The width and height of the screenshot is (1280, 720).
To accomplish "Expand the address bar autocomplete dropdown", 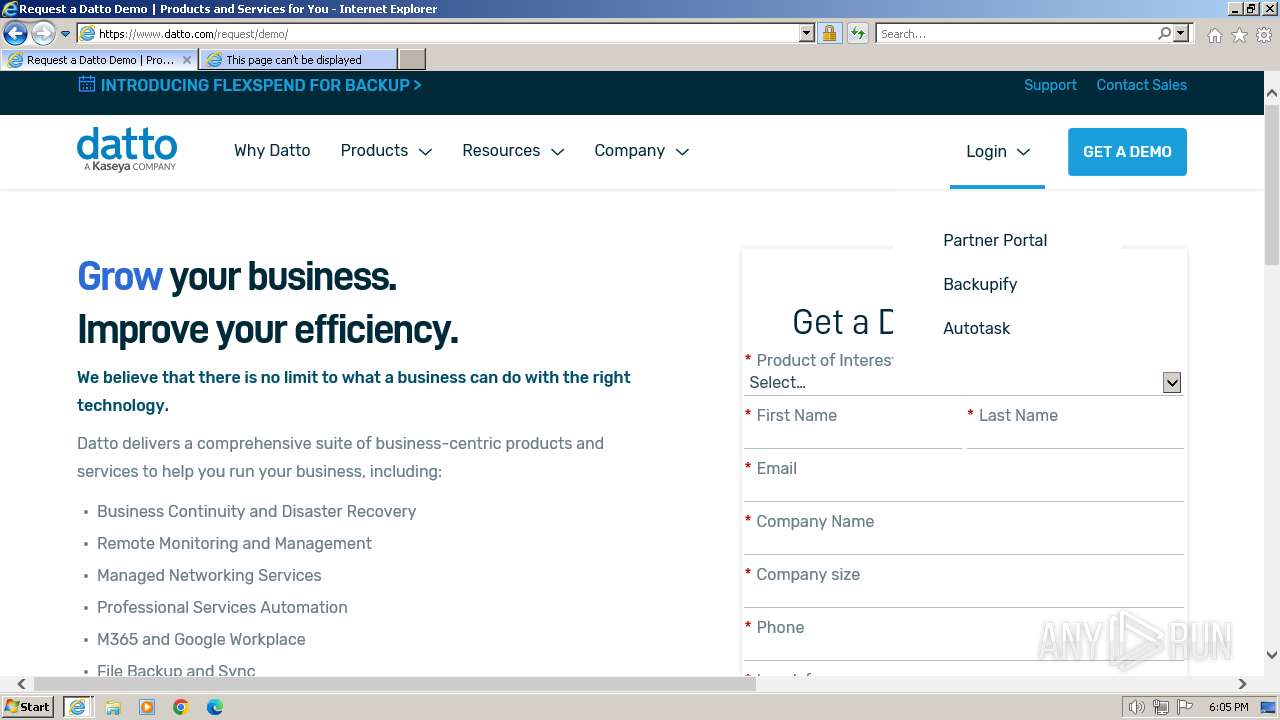I will click(807, 34).
